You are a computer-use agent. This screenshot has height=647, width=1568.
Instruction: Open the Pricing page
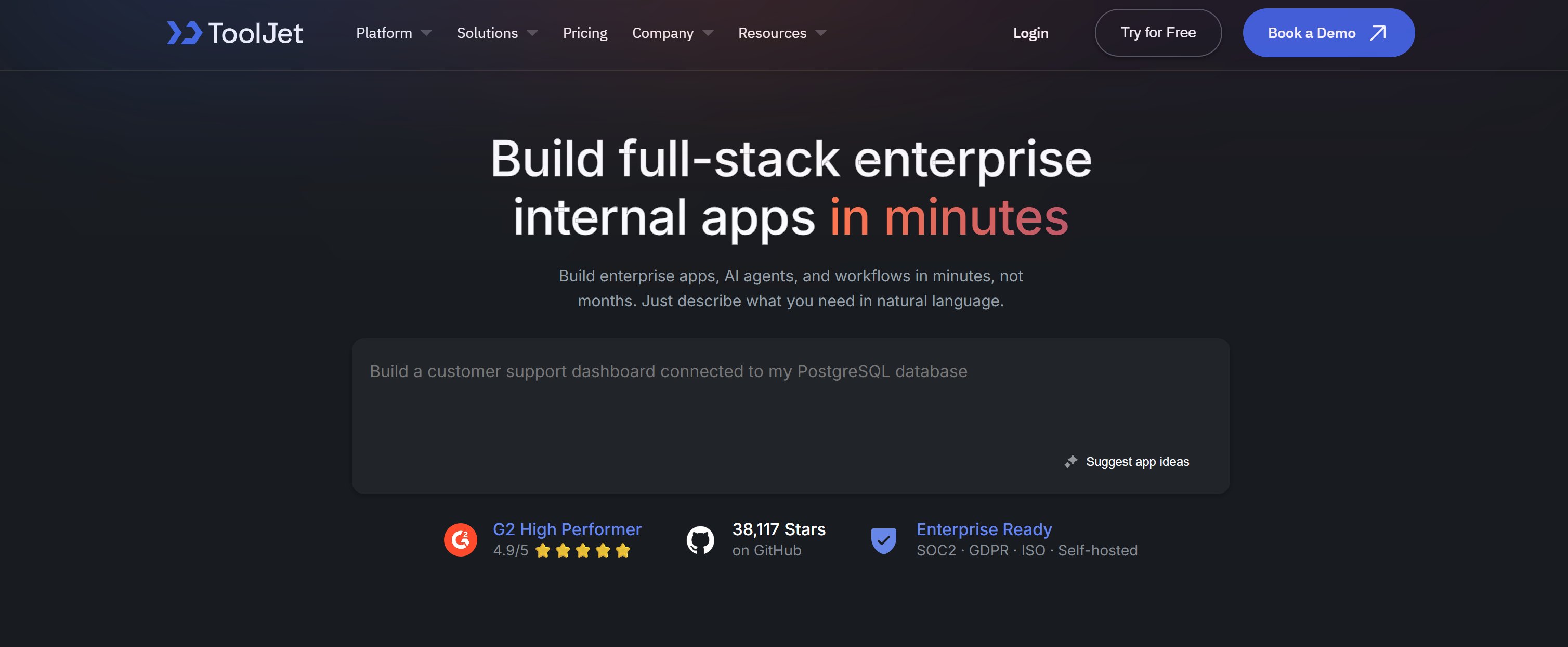[x=585, y=33]
